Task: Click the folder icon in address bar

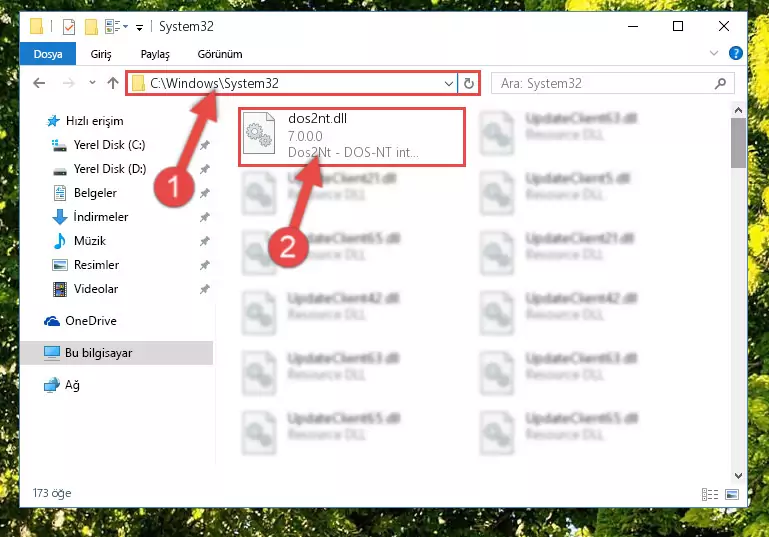Action: (139, 83)
